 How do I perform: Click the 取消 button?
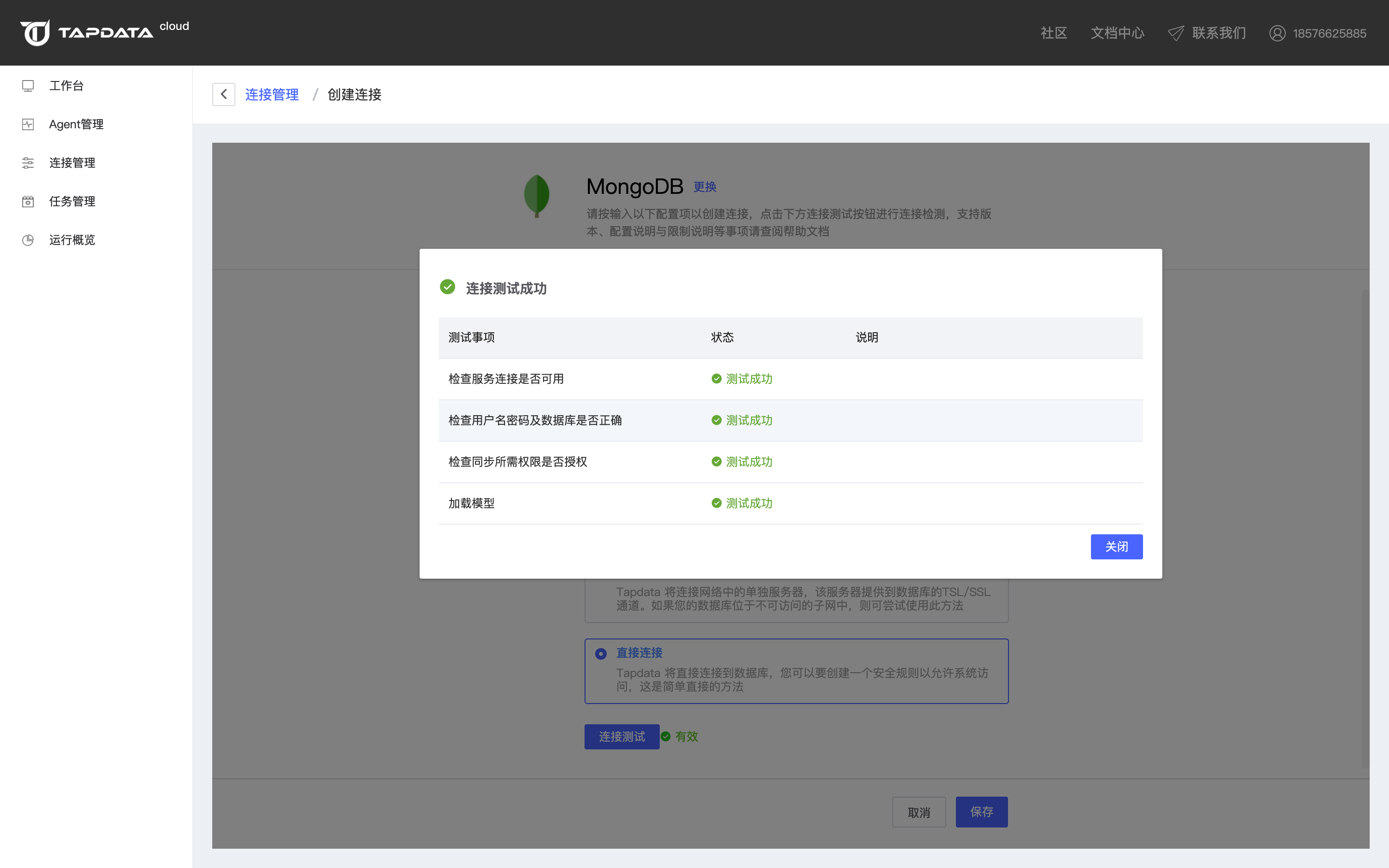918,811
